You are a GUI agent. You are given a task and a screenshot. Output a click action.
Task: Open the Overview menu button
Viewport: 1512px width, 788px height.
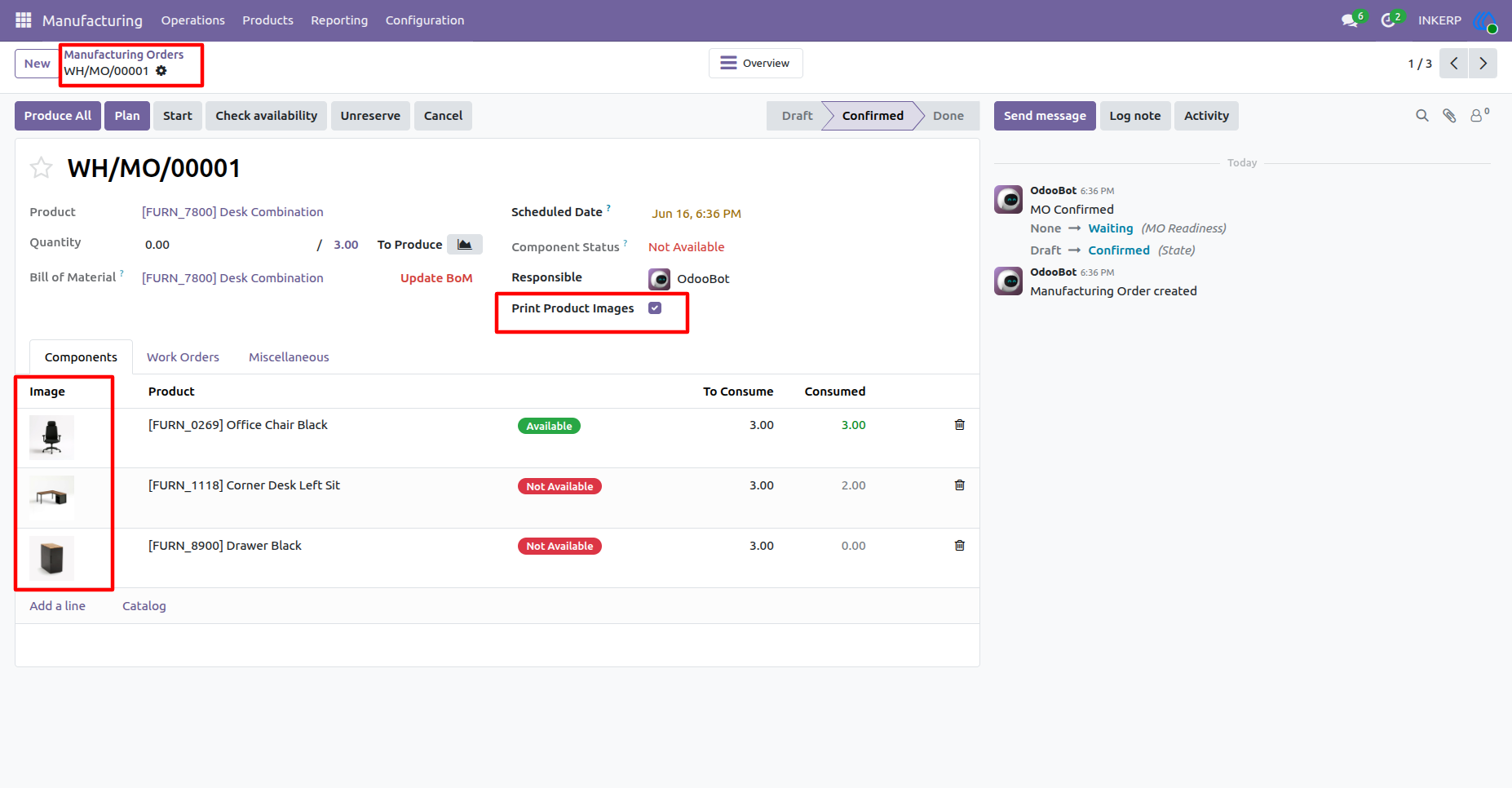pos(755,64)
